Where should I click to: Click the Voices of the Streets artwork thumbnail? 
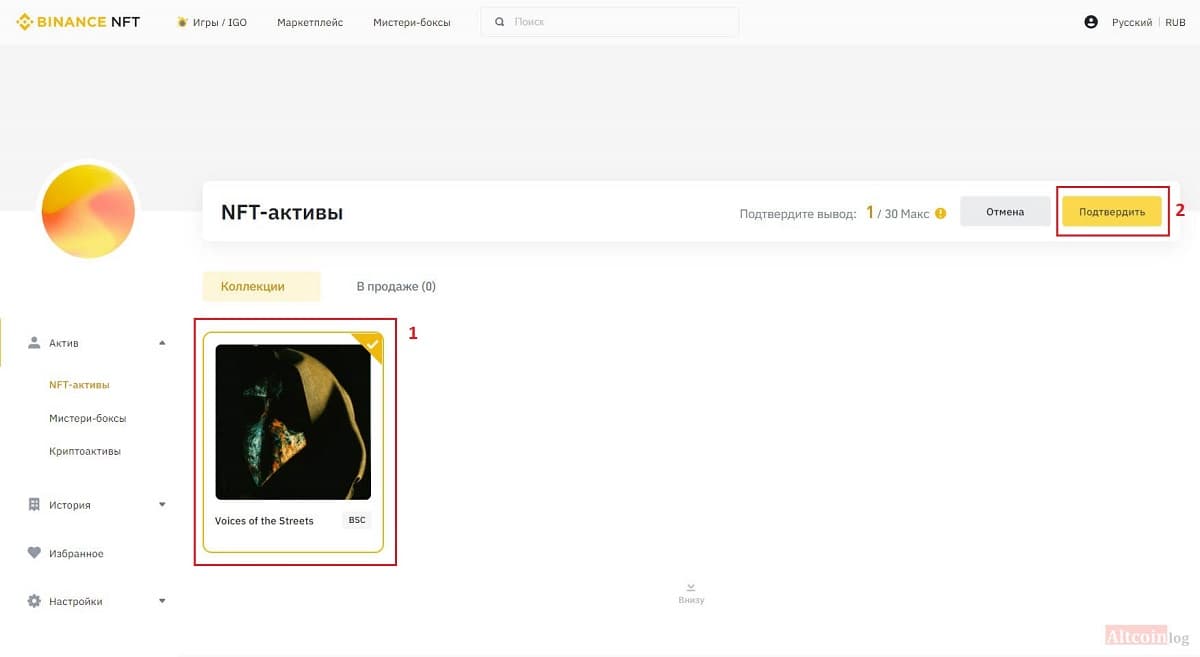pyautogui.click(x=293, y=422)
